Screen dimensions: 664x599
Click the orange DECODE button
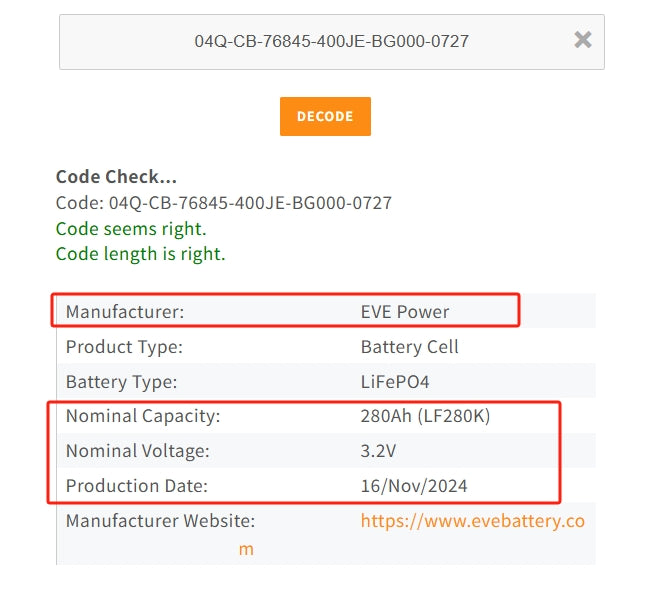[325, 116]
